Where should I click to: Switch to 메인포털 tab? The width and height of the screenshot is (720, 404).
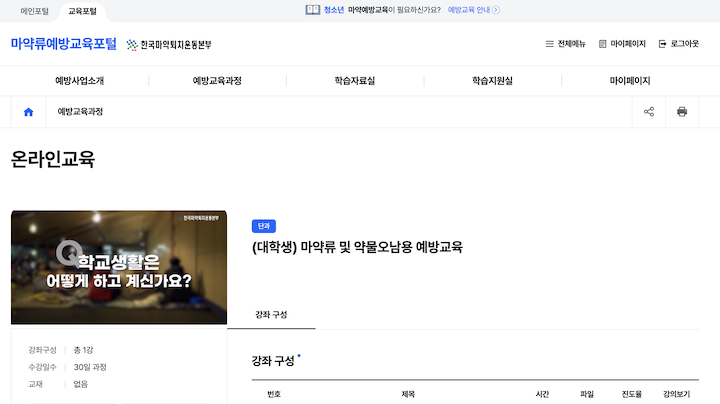pos(34,11)
